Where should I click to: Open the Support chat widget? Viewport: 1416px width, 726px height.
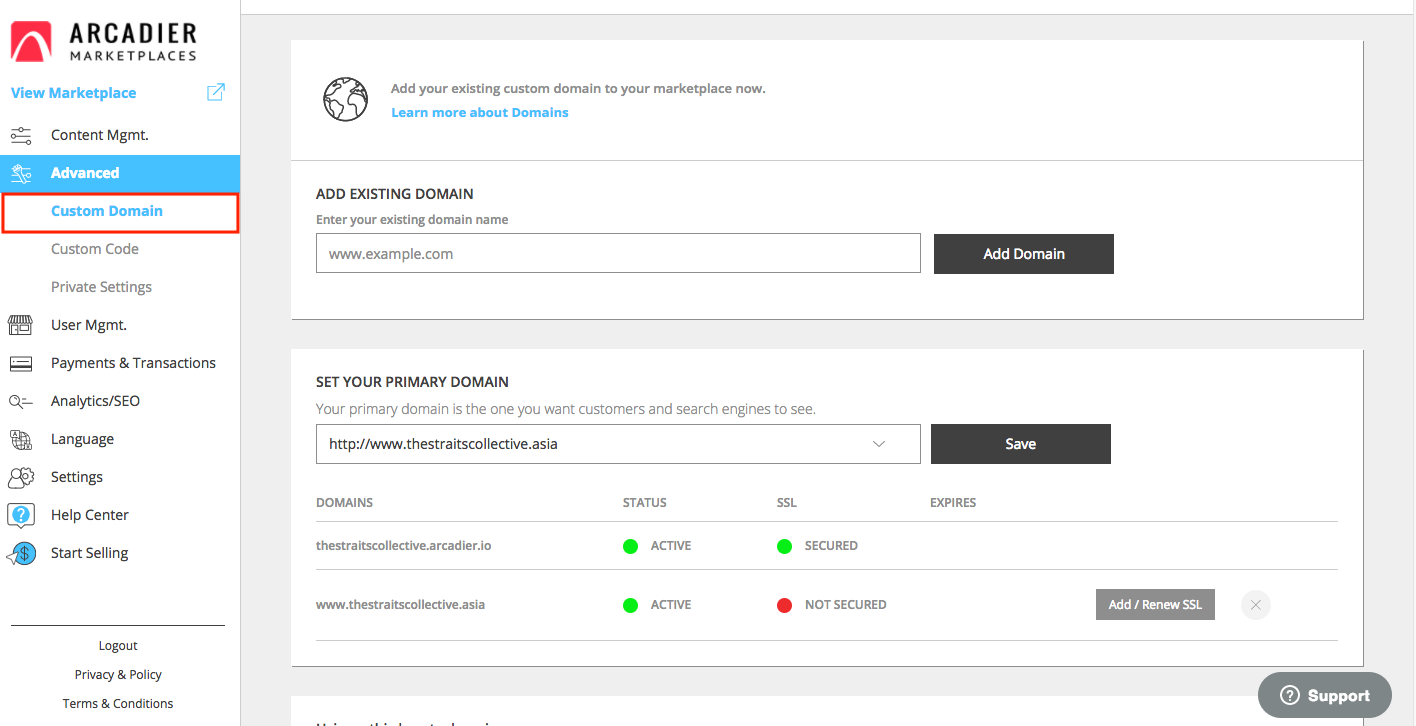pos(1325,695)
